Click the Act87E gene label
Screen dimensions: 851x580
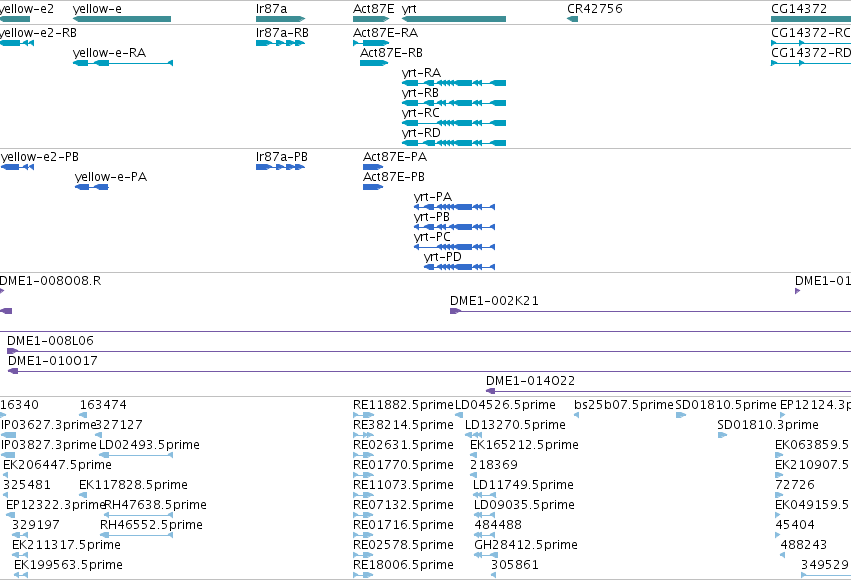(373, 9)
